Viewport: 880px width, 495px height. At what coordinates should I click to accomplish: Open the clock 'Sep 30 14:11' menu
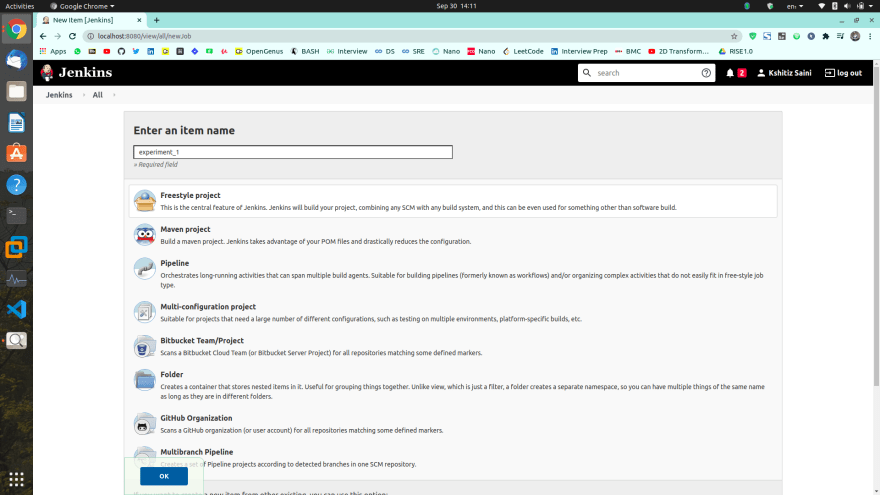[x=456, y=6]
